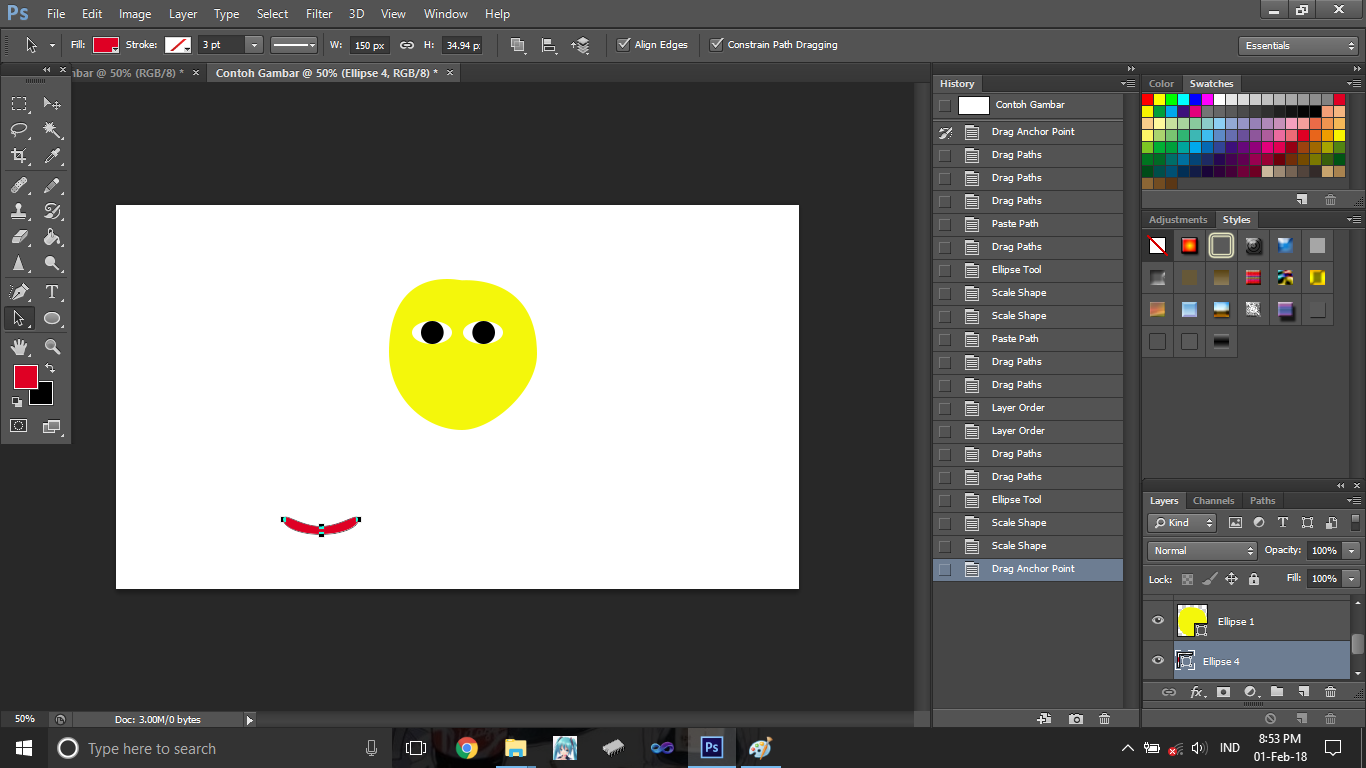
Task: Open the blending mode dropdown in Layers
Action: (1200, 550)
